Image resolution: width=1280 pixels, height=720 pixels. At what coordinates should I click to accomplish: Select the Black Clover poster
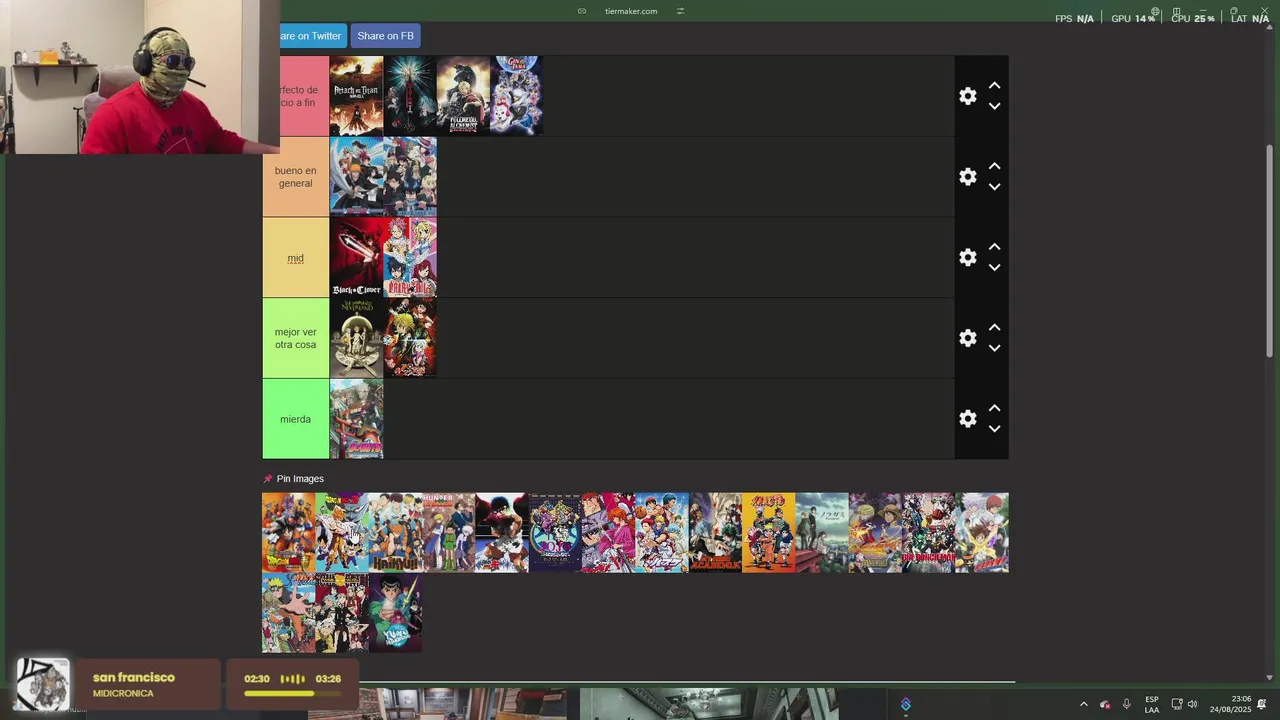(x=356, y=257)
